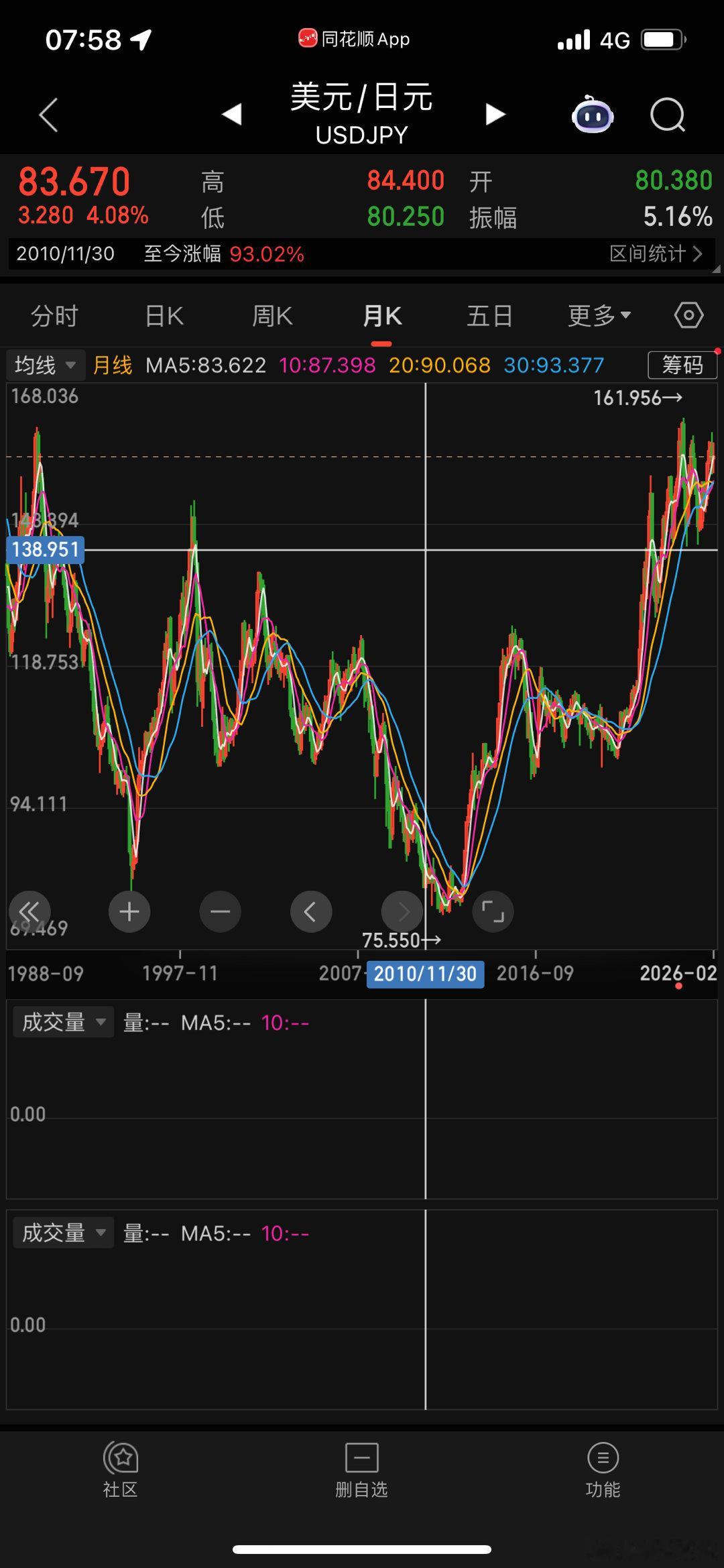724x1568 pixels.
Task: Open the search magnifier
Action: tap(668, 115)
